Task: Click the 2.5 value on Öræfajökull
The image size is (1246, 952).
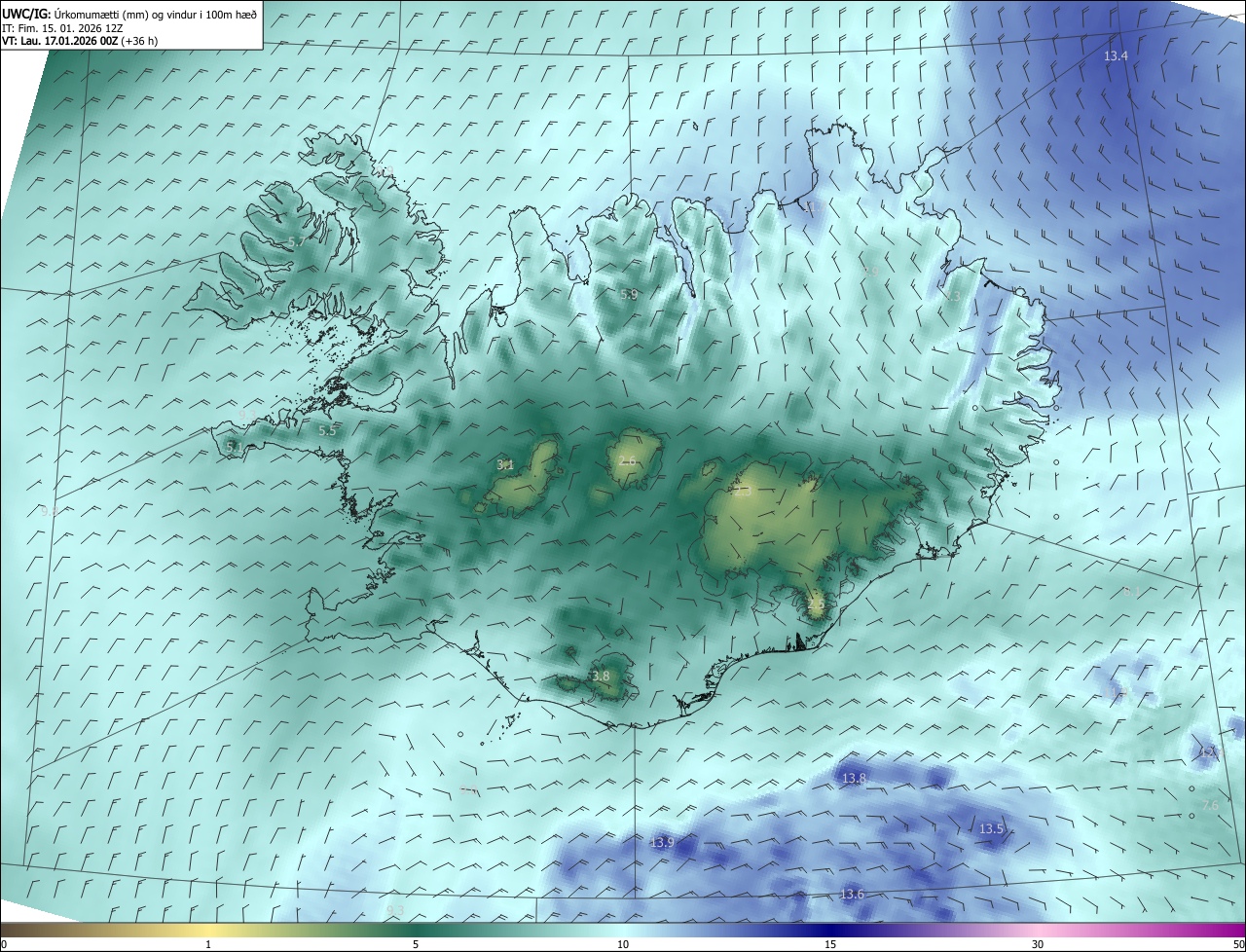Action: (x=816, y=604)
